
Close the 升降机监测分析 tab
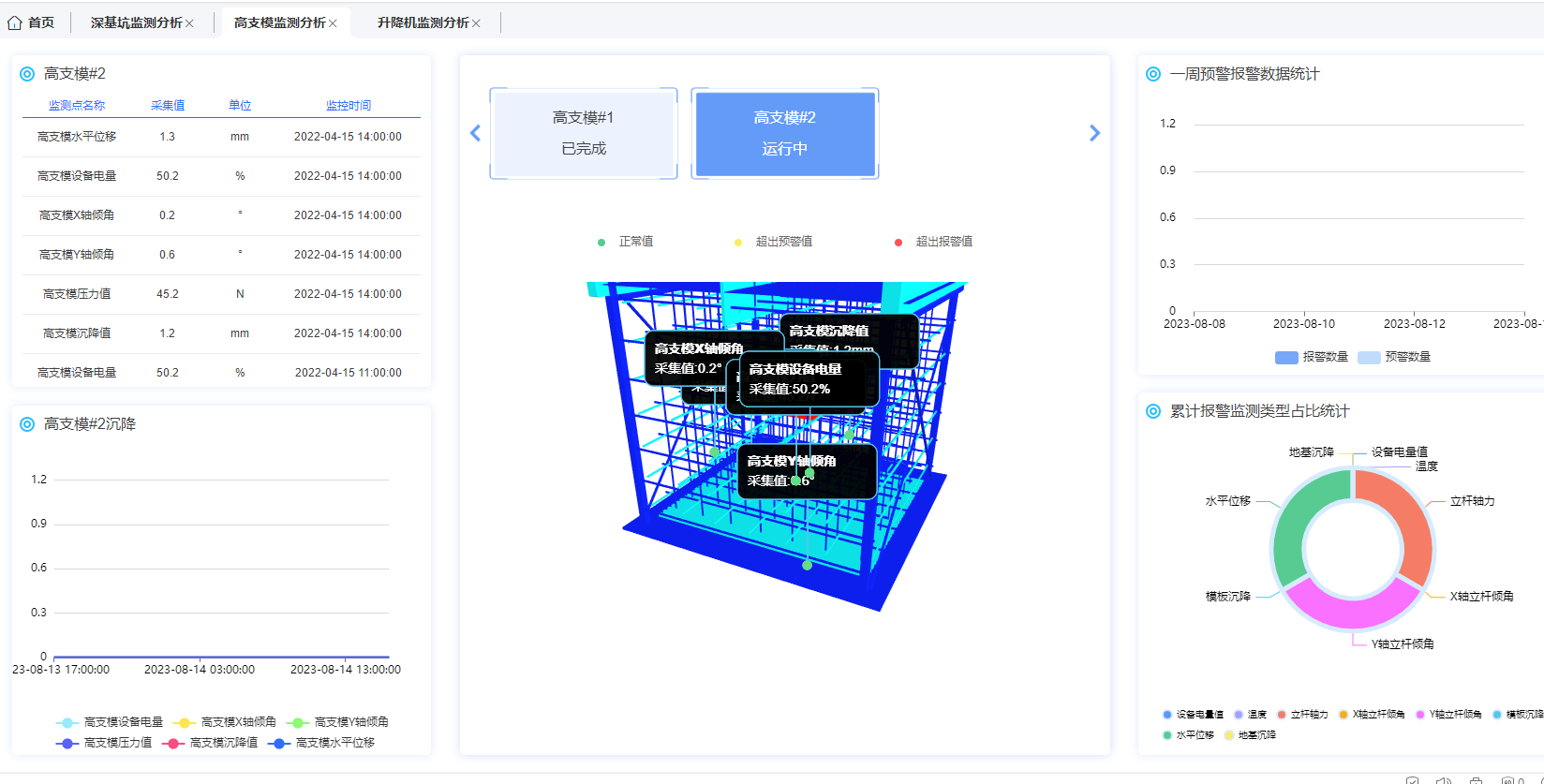[476, 23]
